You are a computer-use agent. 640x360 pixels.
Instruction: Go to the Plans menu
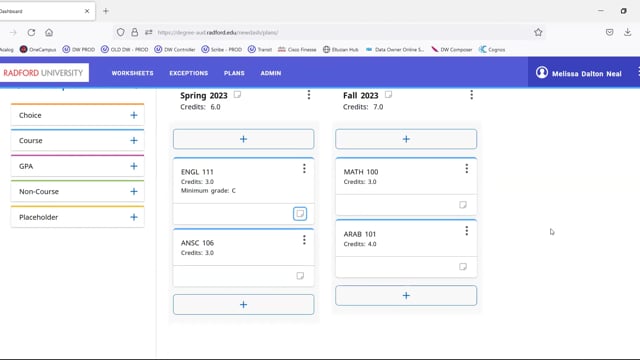pyautogui.click(x=234, y=73)
